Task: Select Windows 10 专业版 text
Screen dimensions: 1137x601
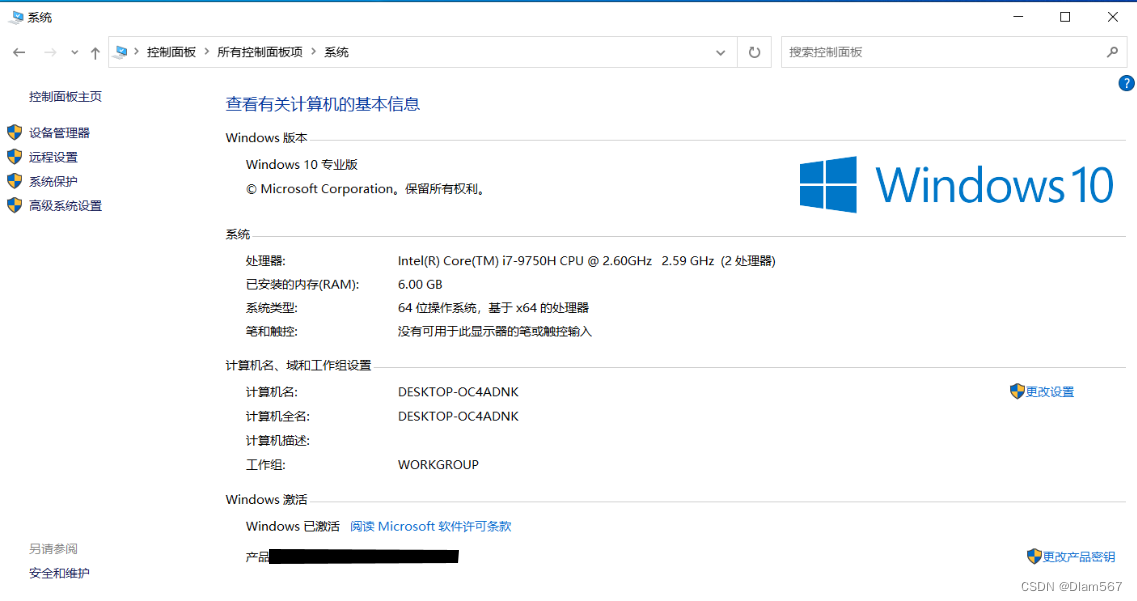Action: coord(302,165)
